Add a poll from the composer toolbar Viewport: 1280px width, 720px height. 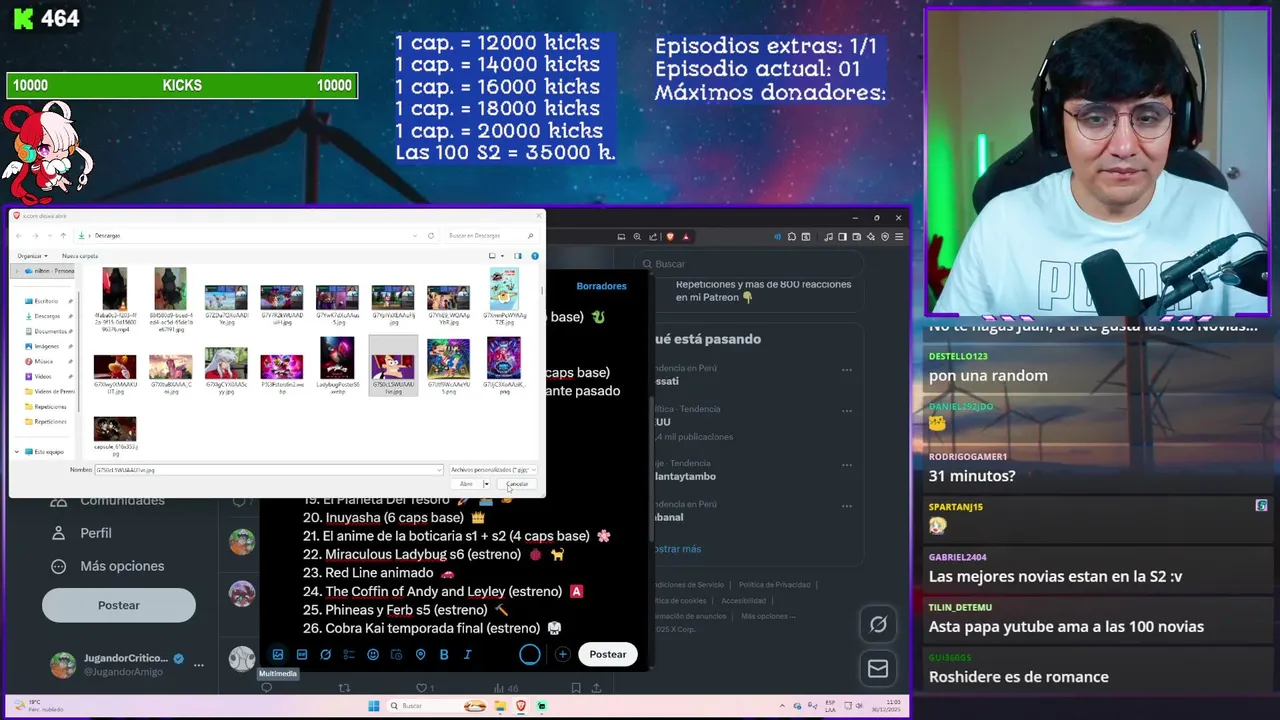[349, 655]
